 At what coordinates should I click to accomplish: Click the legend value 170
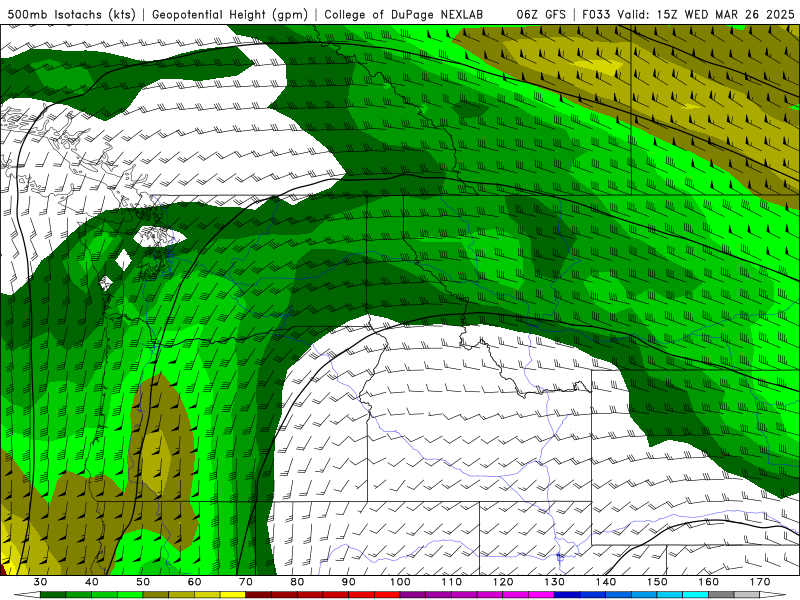tap(760, 582)
